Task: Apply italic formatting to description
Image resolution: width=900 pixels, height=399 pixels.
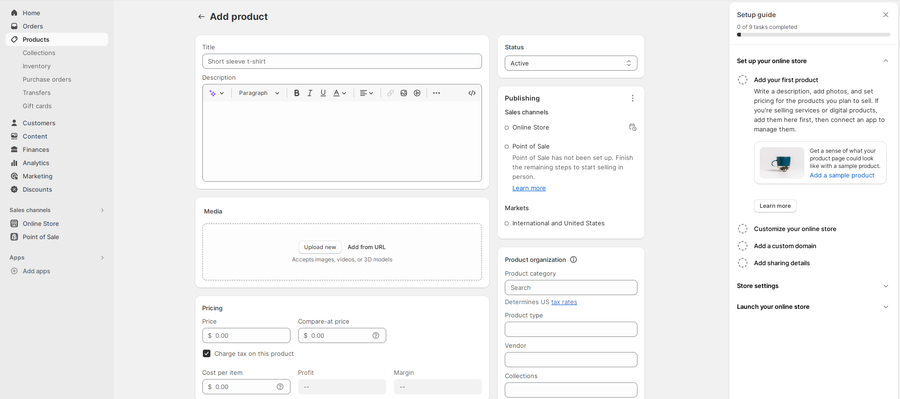Action: (310, 93)
